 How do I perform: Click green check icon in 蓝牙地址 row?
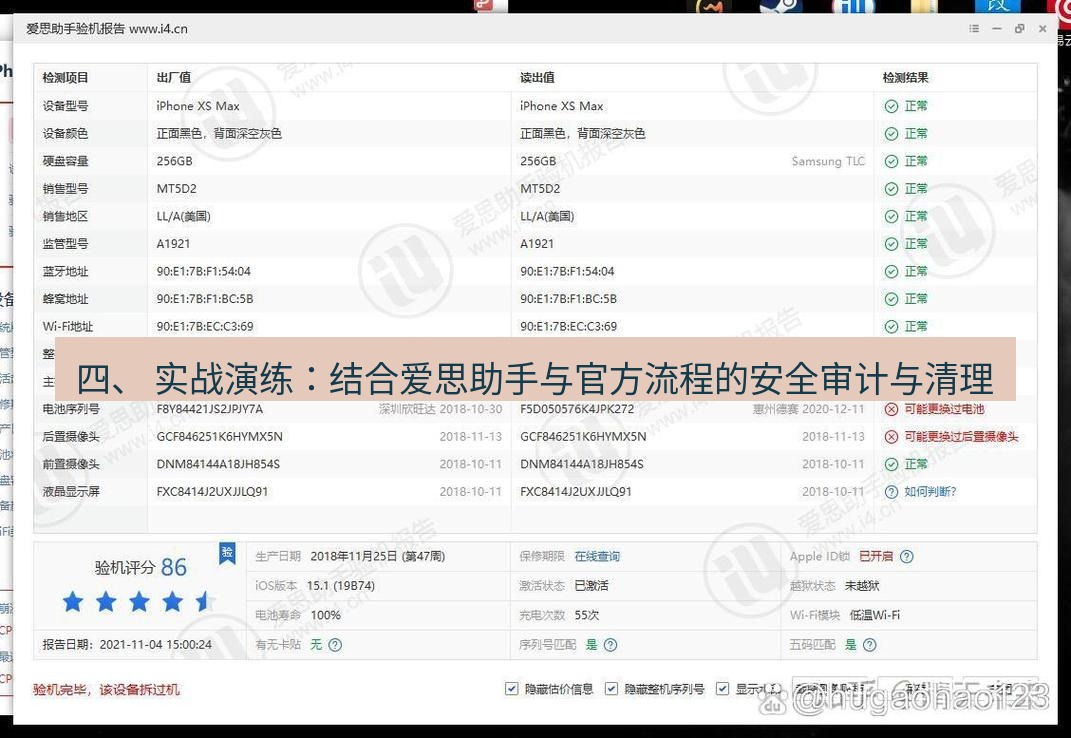click(x=891, y=271)
